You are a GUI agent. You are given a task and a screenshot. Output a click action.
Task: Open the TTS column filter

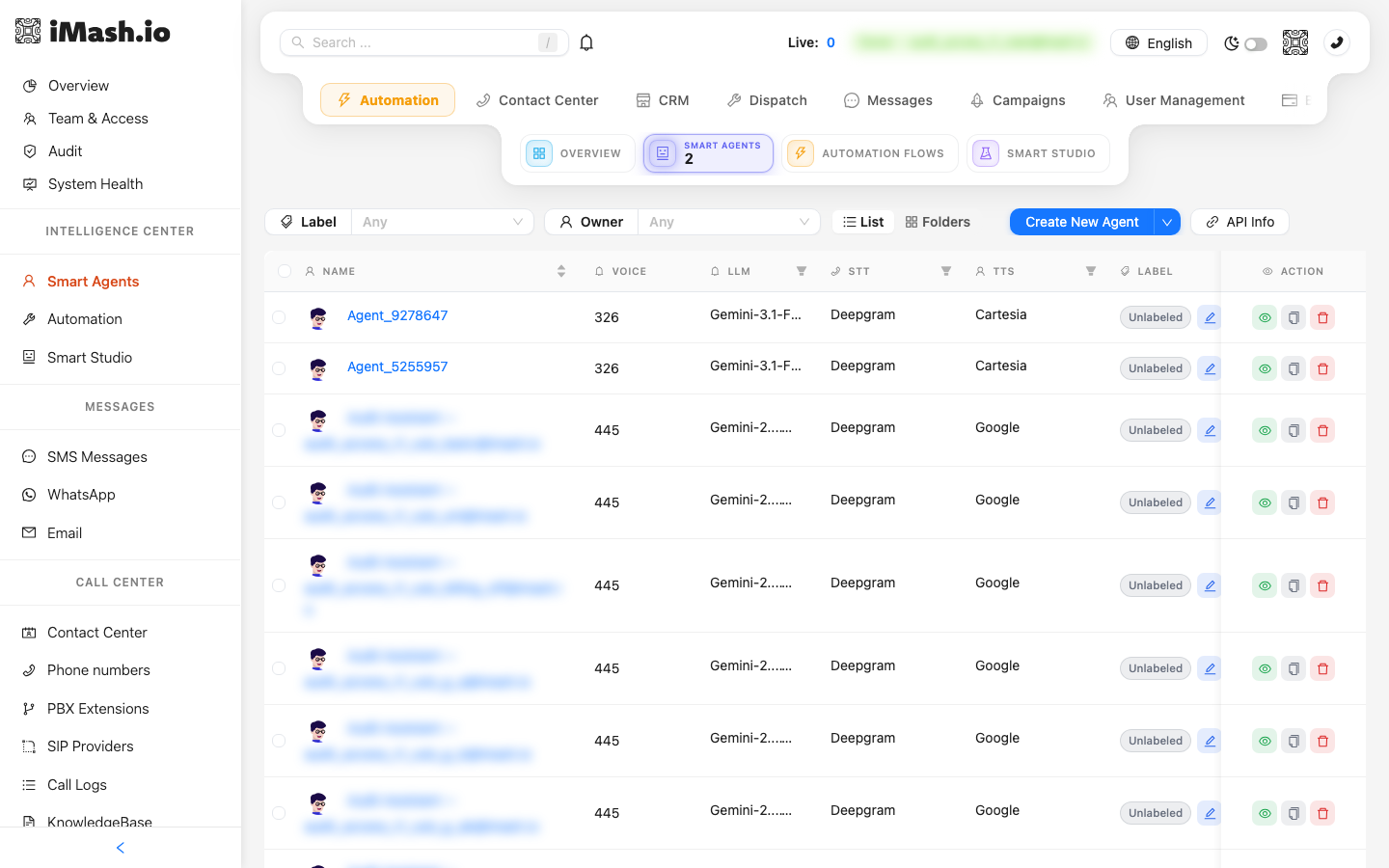[1090, 271]
